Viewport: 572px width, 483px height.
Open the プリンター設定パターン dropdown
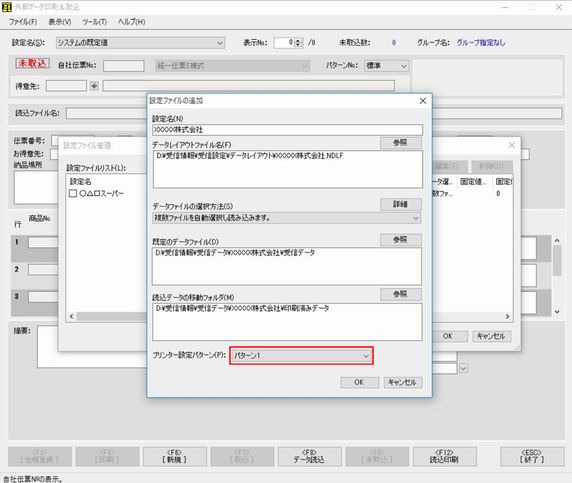pyautogui.click(x=301, y=356)
